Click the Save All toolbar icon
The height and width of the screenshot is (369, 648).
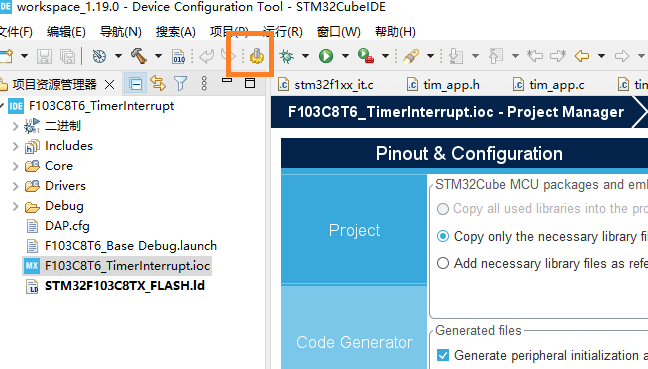point(67,56)
